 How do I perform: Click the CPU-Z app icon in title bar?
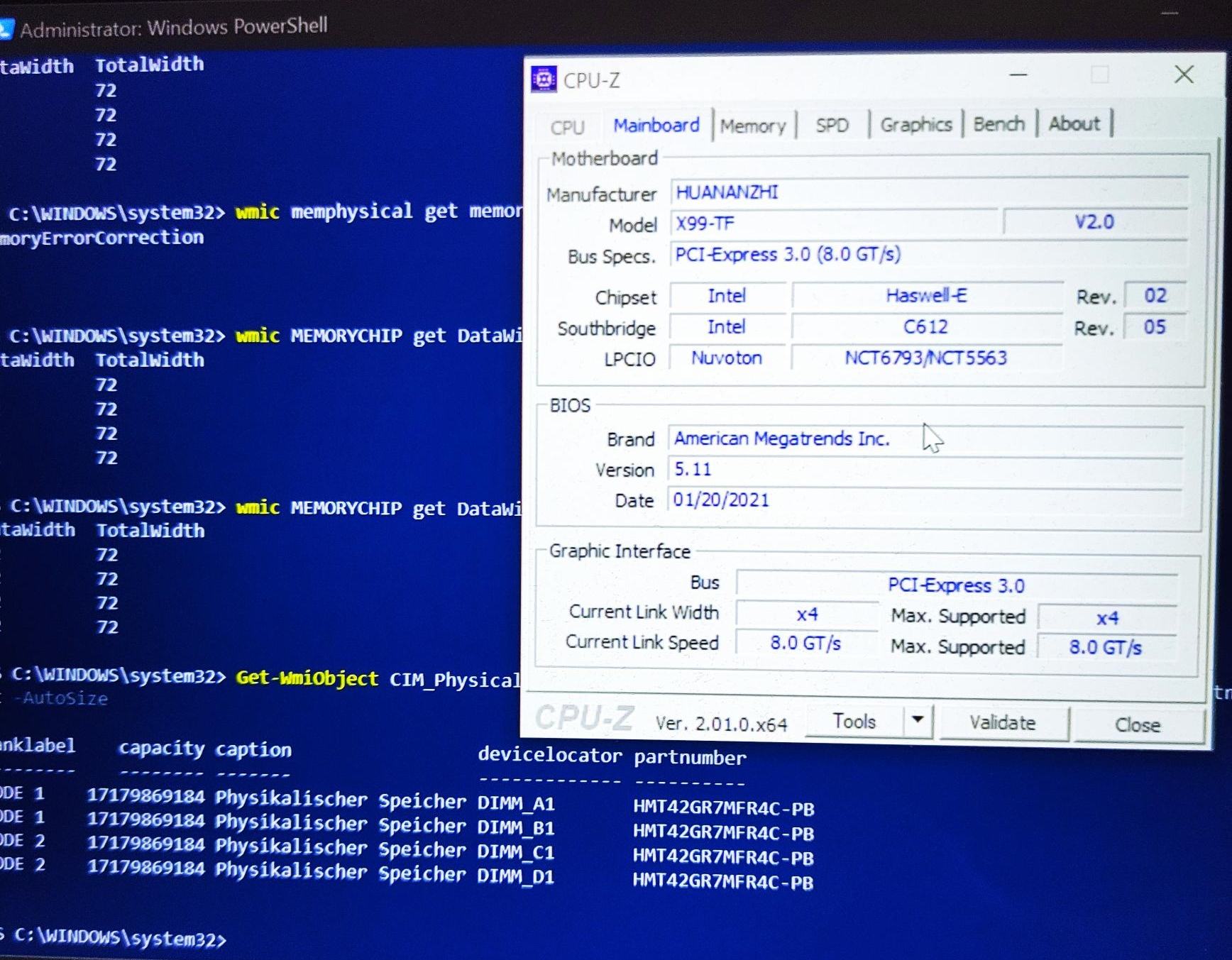[544, 79]
